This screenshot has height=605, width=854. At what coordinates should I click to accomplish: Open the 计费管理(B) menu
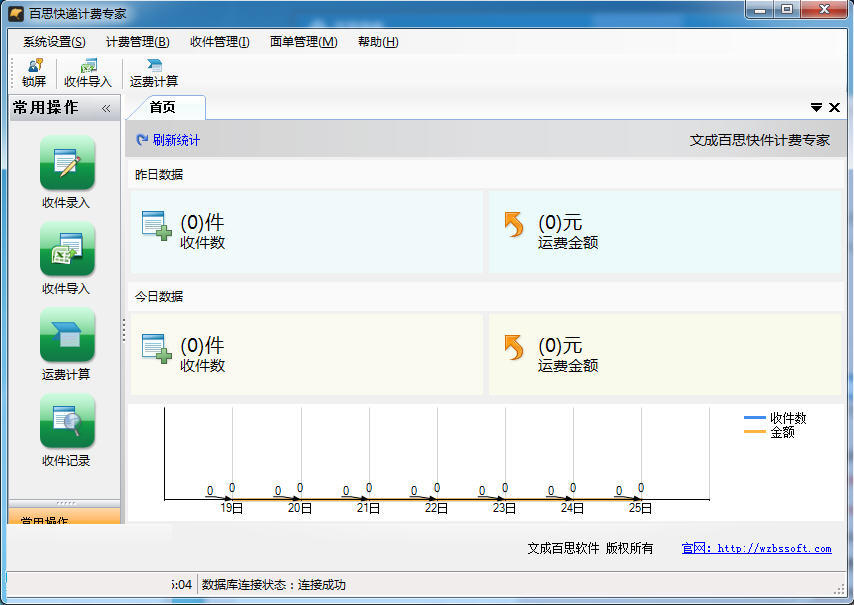coord(137,42)
